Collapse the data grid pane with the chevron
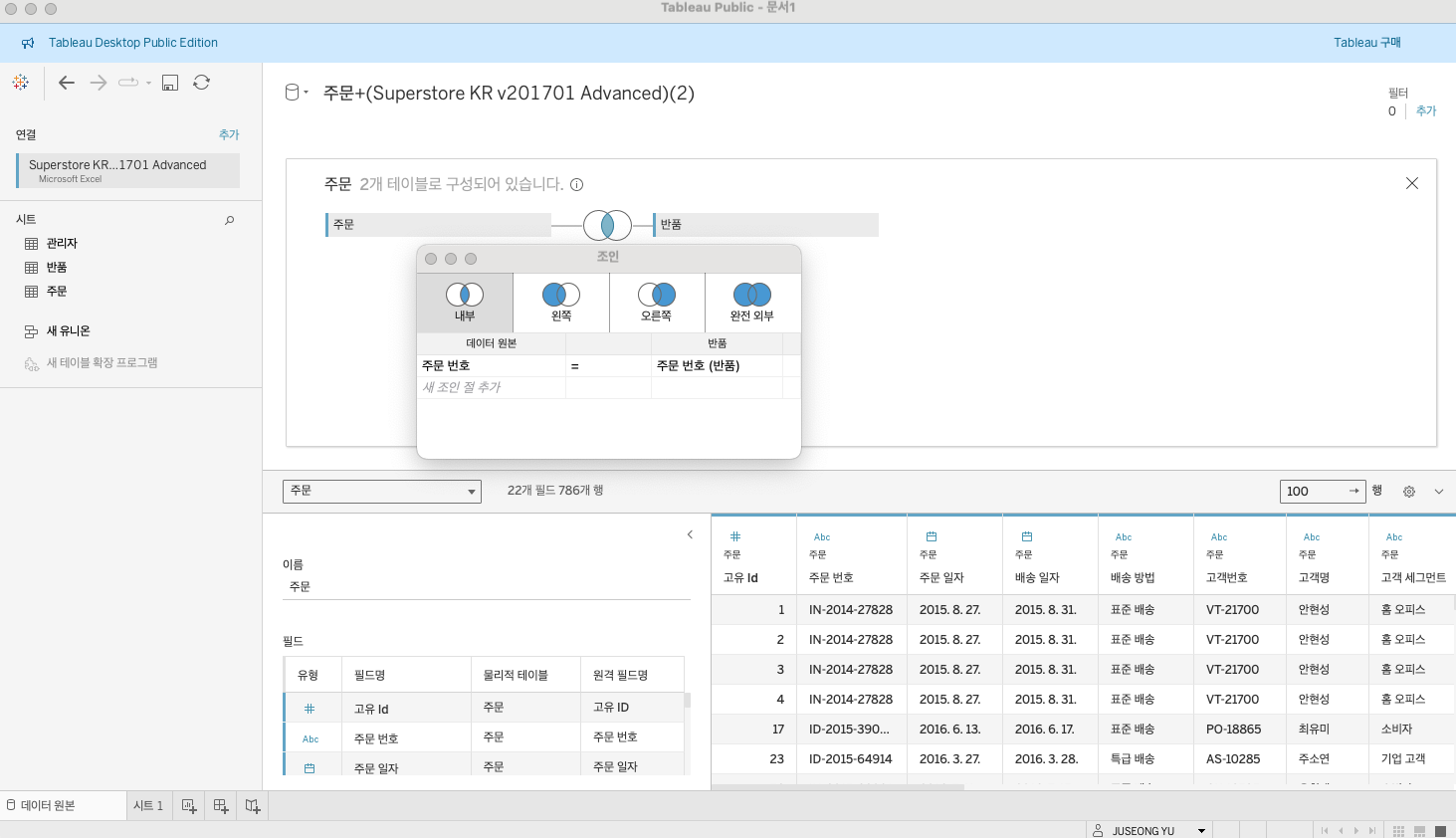Screen dimensions: 1456x838 coord(1439,492)
